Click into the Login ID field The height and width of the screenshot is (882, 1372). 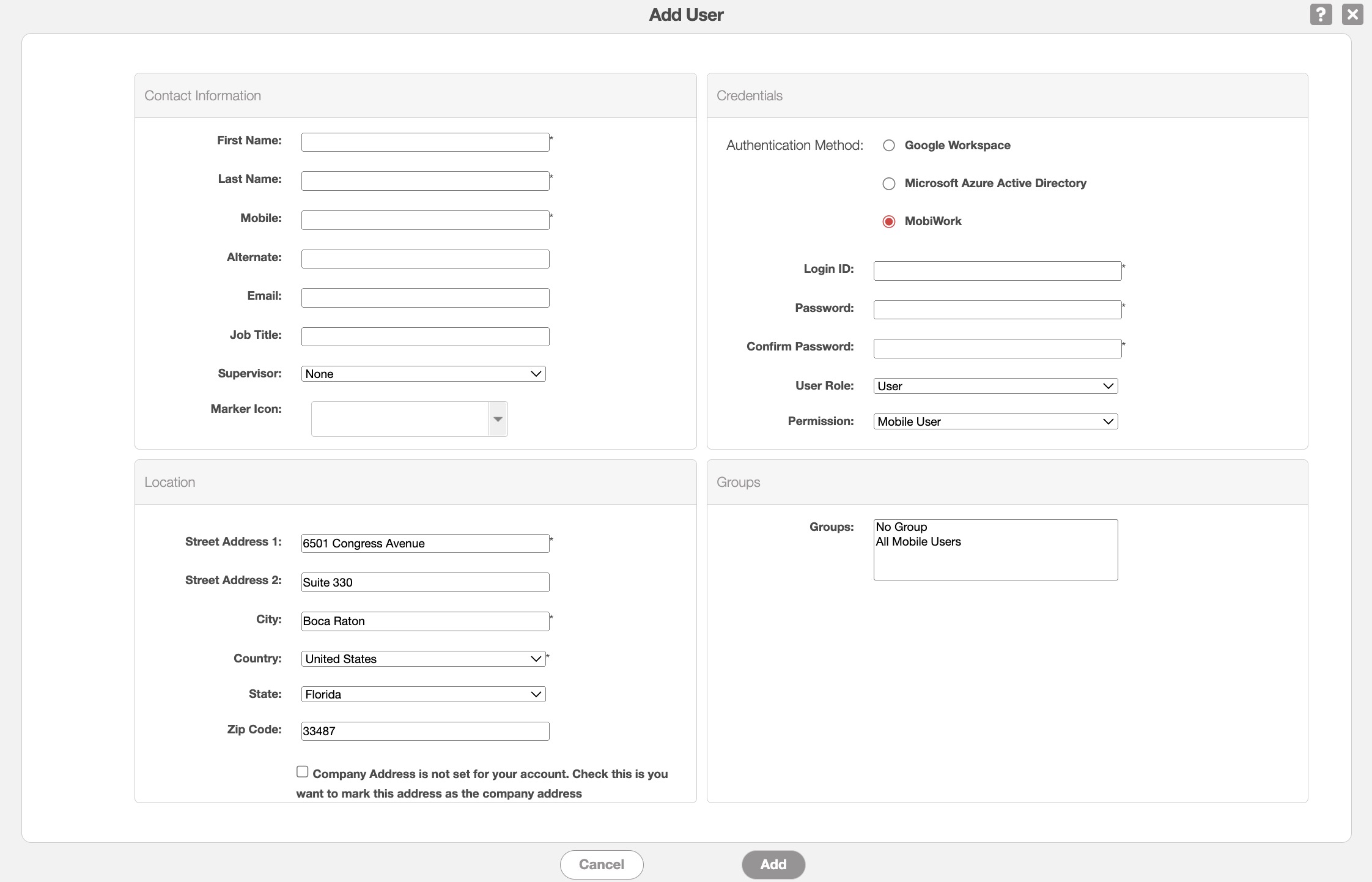[997, 271]
